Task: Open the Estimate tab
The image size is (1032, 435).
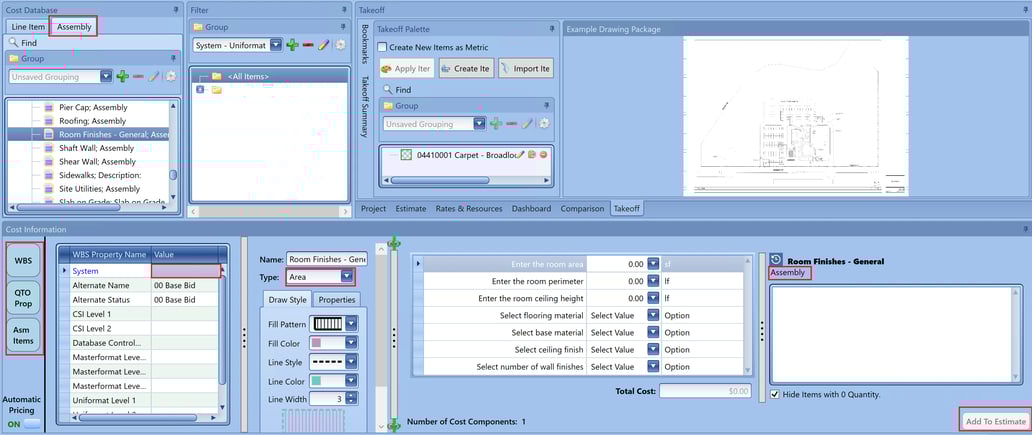Action: [x=410, y=209]
